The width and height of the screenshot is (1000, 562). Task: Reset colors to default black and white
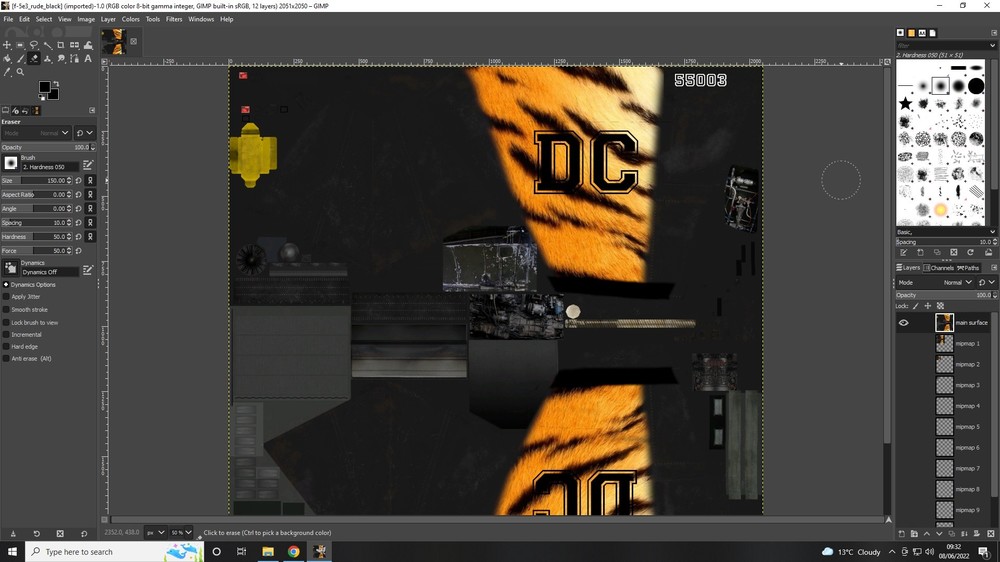[x=41, y=98]
